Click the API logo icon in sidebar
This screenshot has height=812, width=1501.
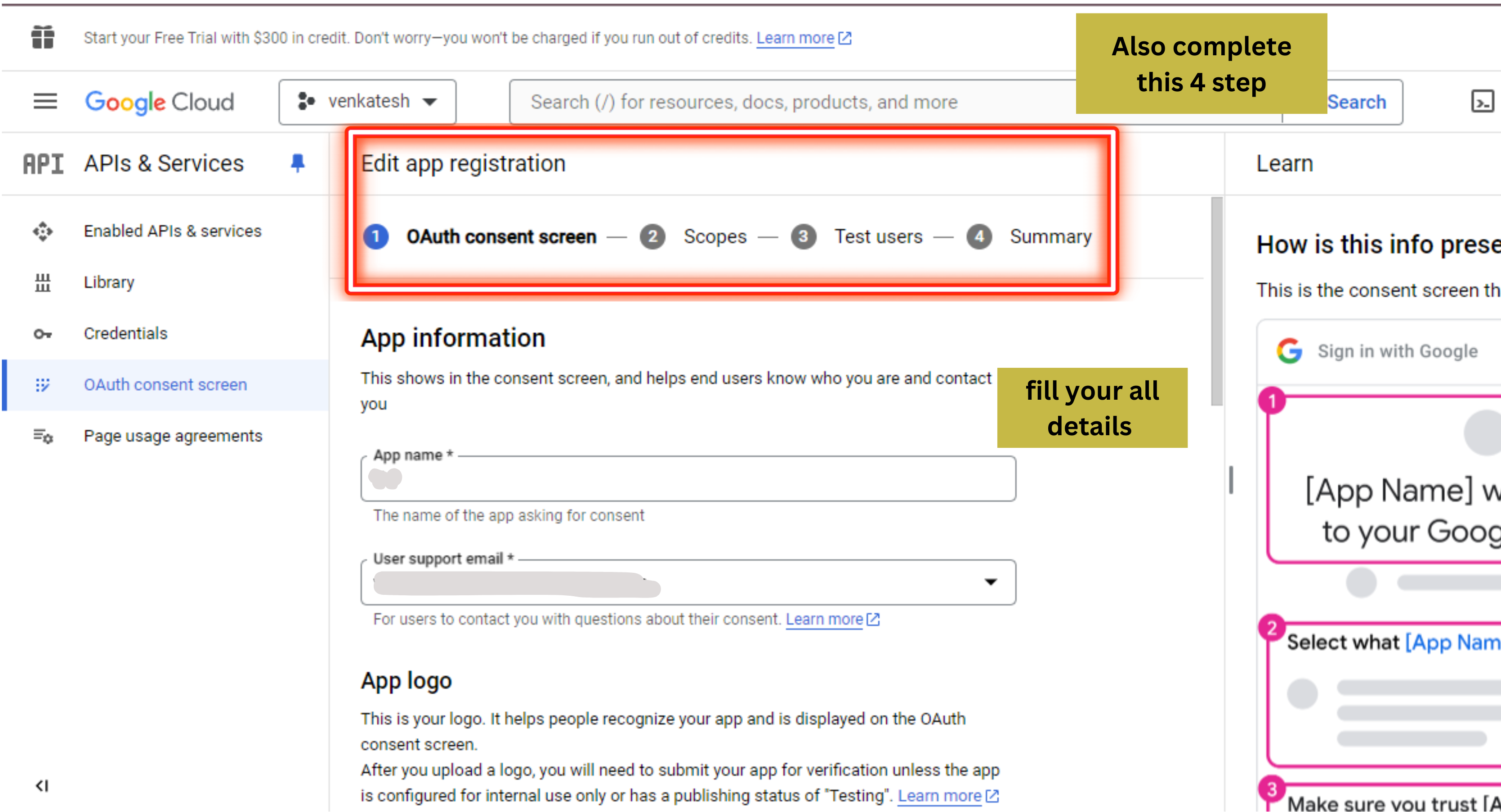click(43, 164)
